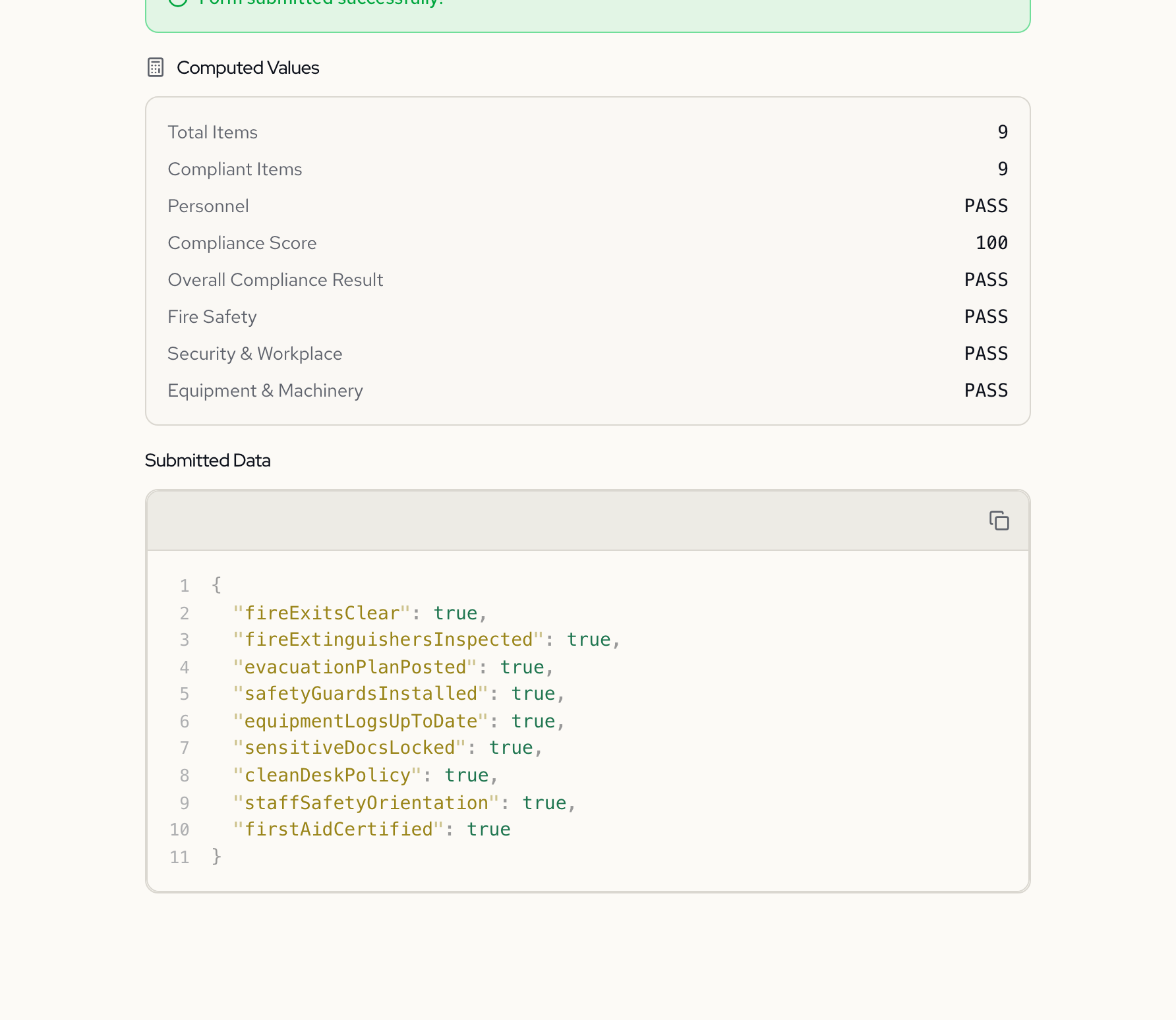The image size is (1176, 1020).
Task: Click line number 11 in the code block
Action: click(179, 857)
